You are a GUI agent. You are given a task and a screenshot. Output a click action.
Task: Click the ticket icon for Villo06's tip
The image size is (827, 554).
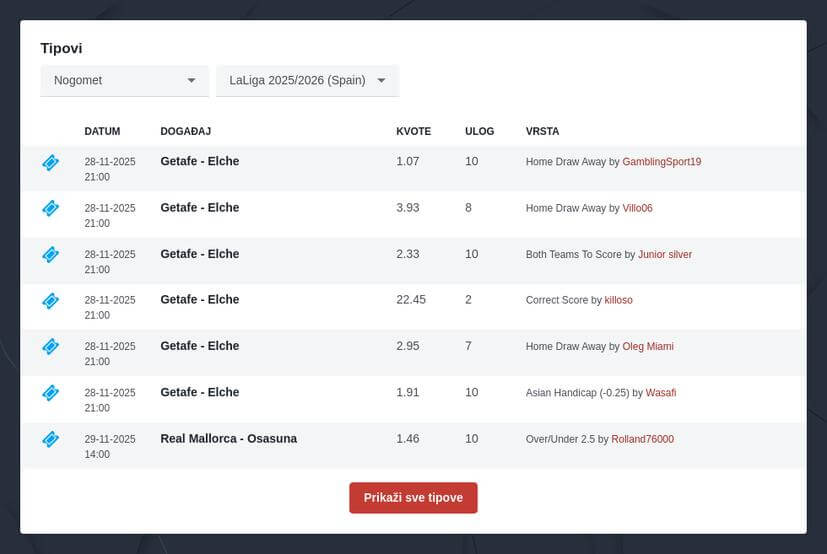click(50, 208)
